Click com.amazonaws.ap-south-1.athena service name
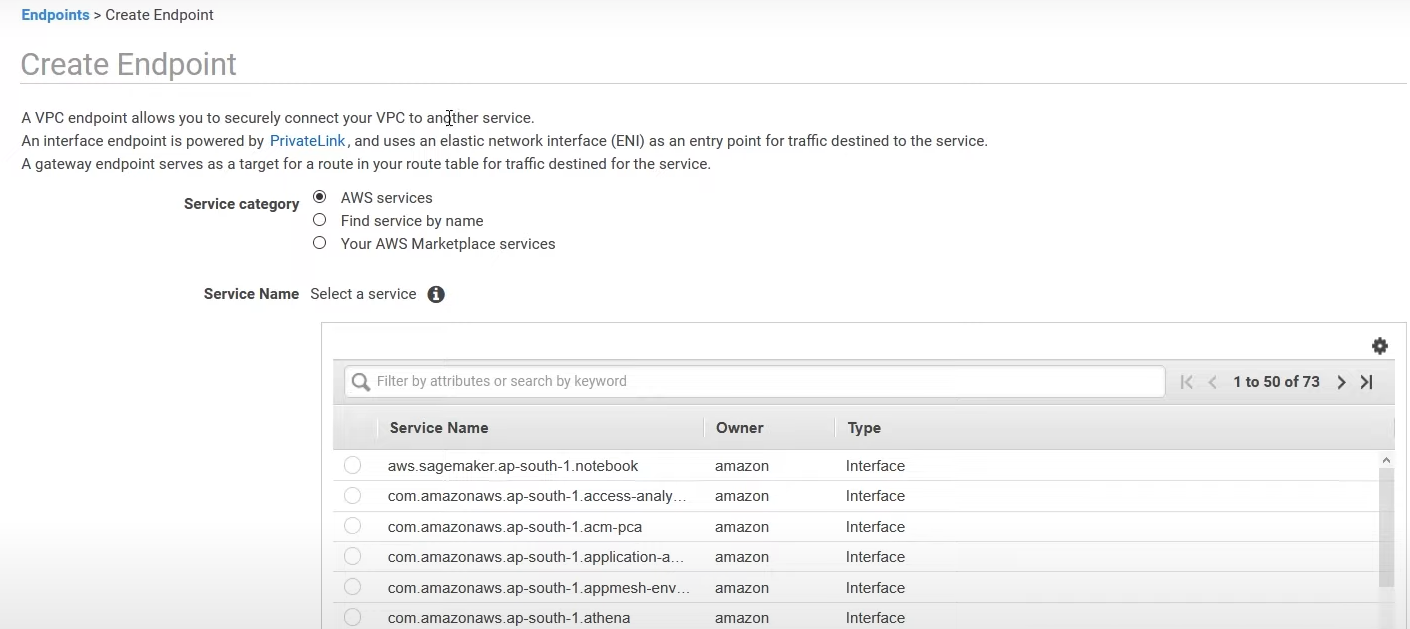 point(509,618)
